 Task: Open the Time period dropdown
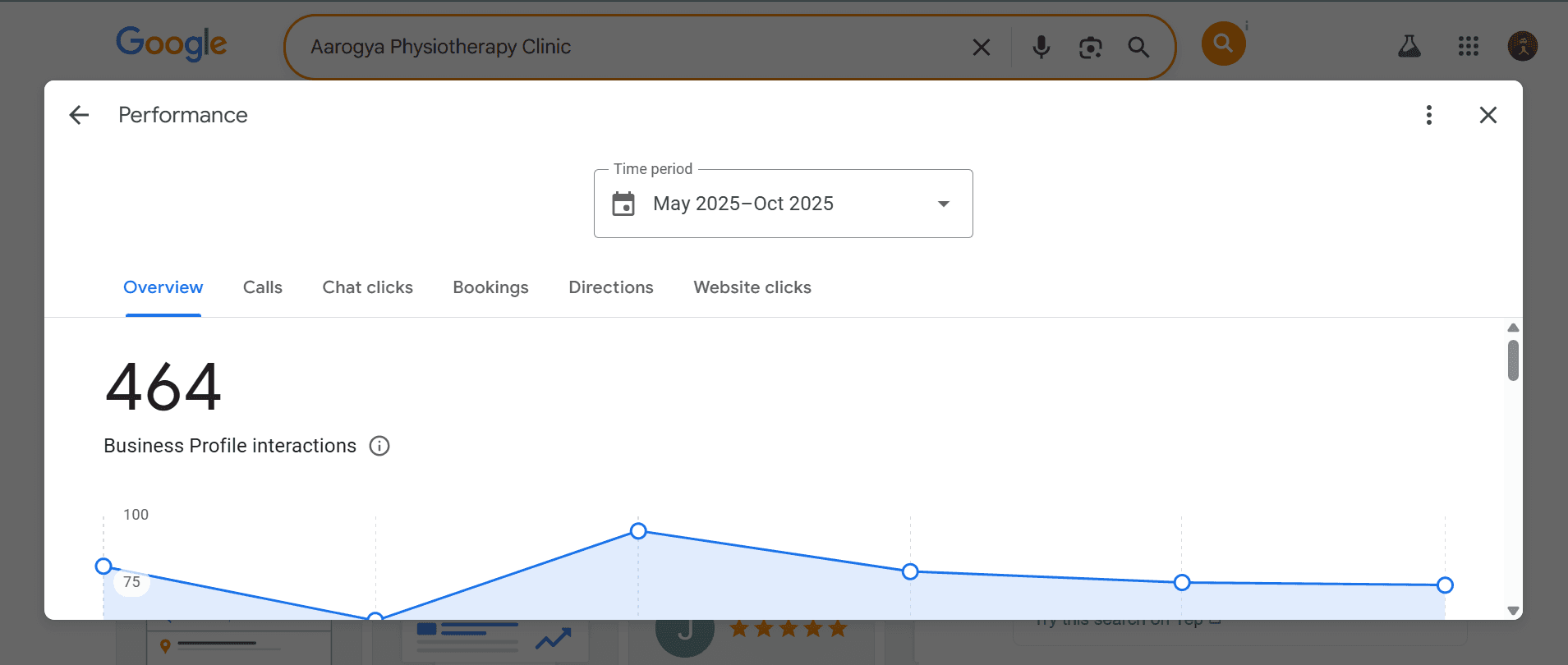pyautogui.click(x=784, y=204)
